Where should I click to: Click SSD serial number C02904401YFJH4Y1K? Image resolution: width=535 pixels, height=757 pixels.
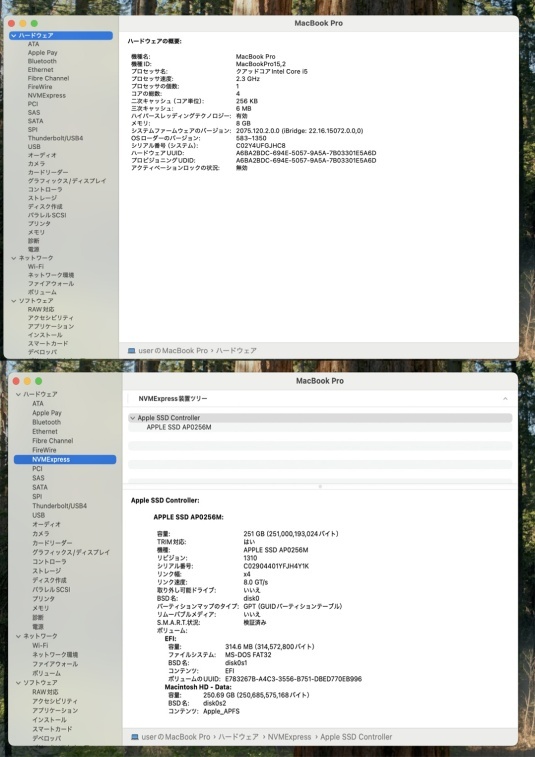coord(276,566)
